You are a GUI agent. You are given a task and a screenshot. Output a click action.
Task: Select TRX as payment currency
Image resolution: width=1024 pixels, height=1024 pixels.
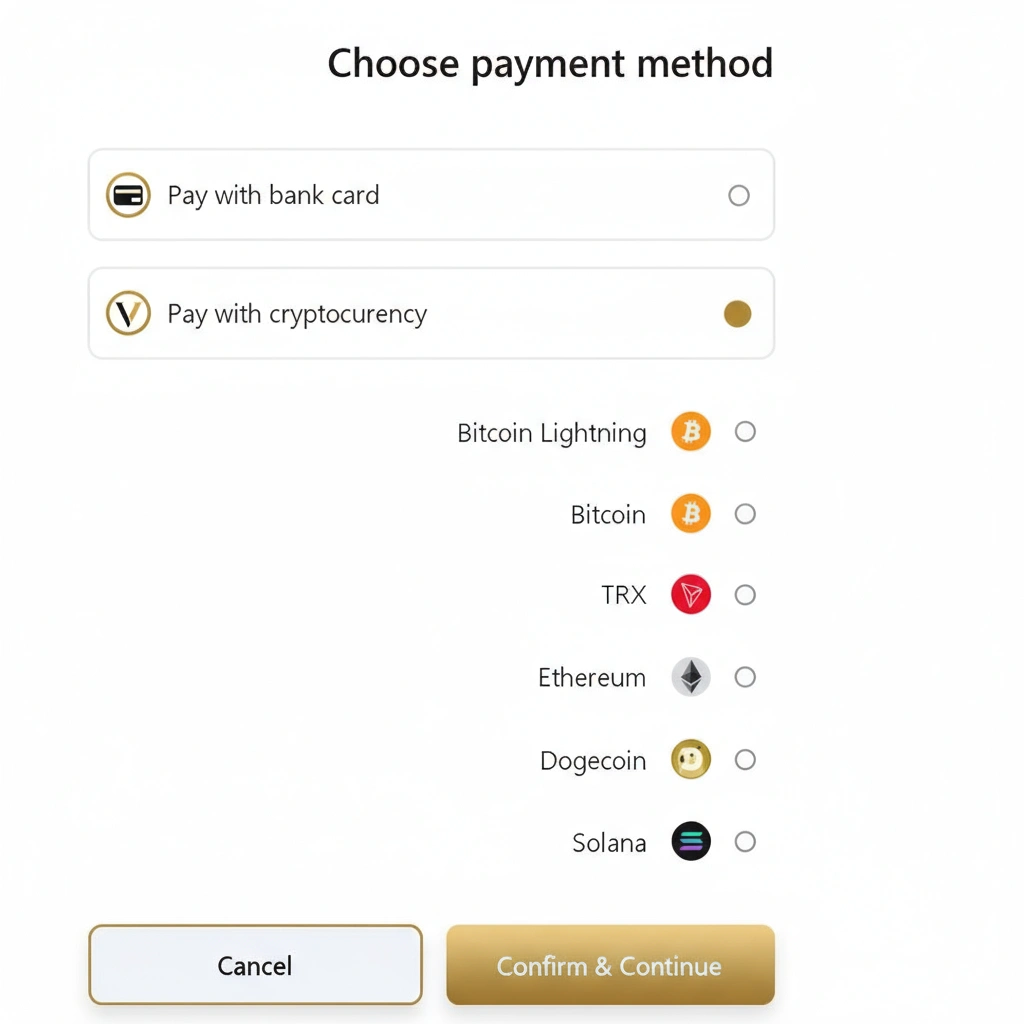[x=745, y=595]
